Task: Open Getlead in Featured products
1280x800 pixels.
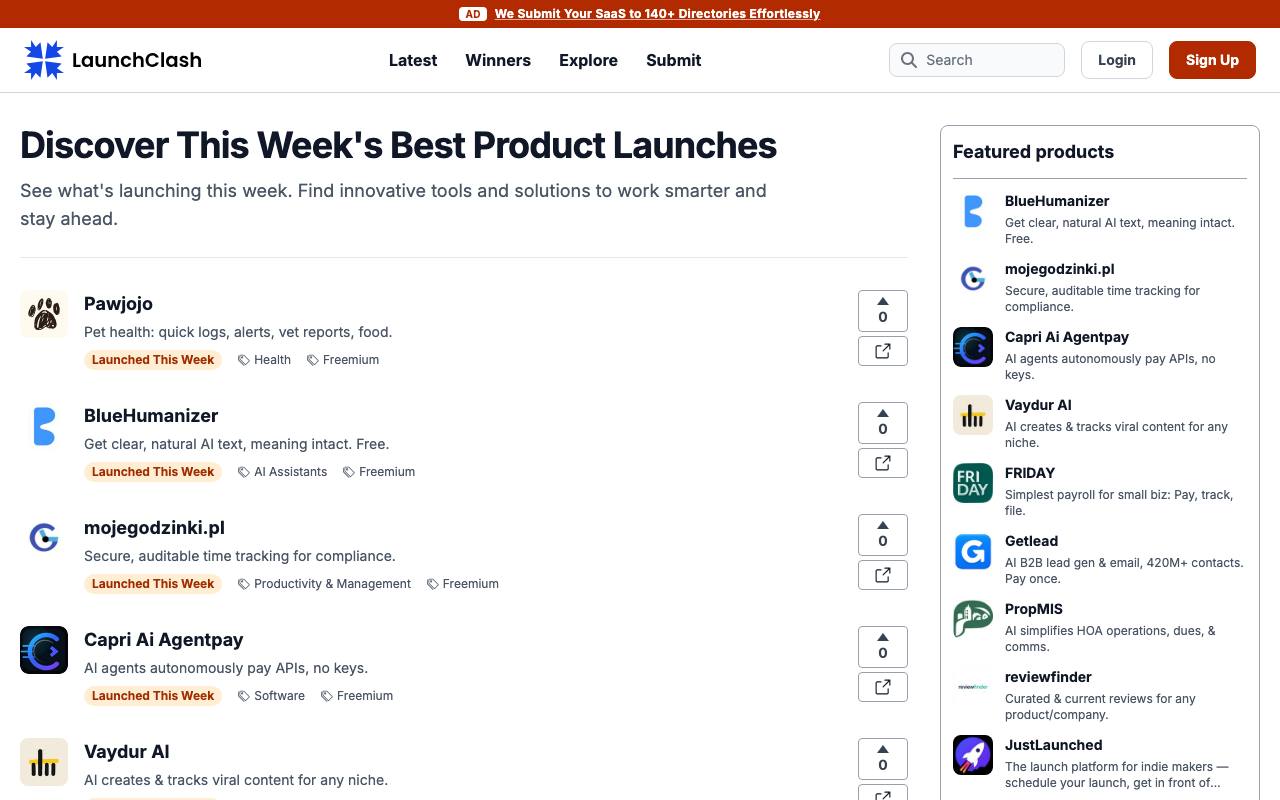Action: pos(1032,541)
